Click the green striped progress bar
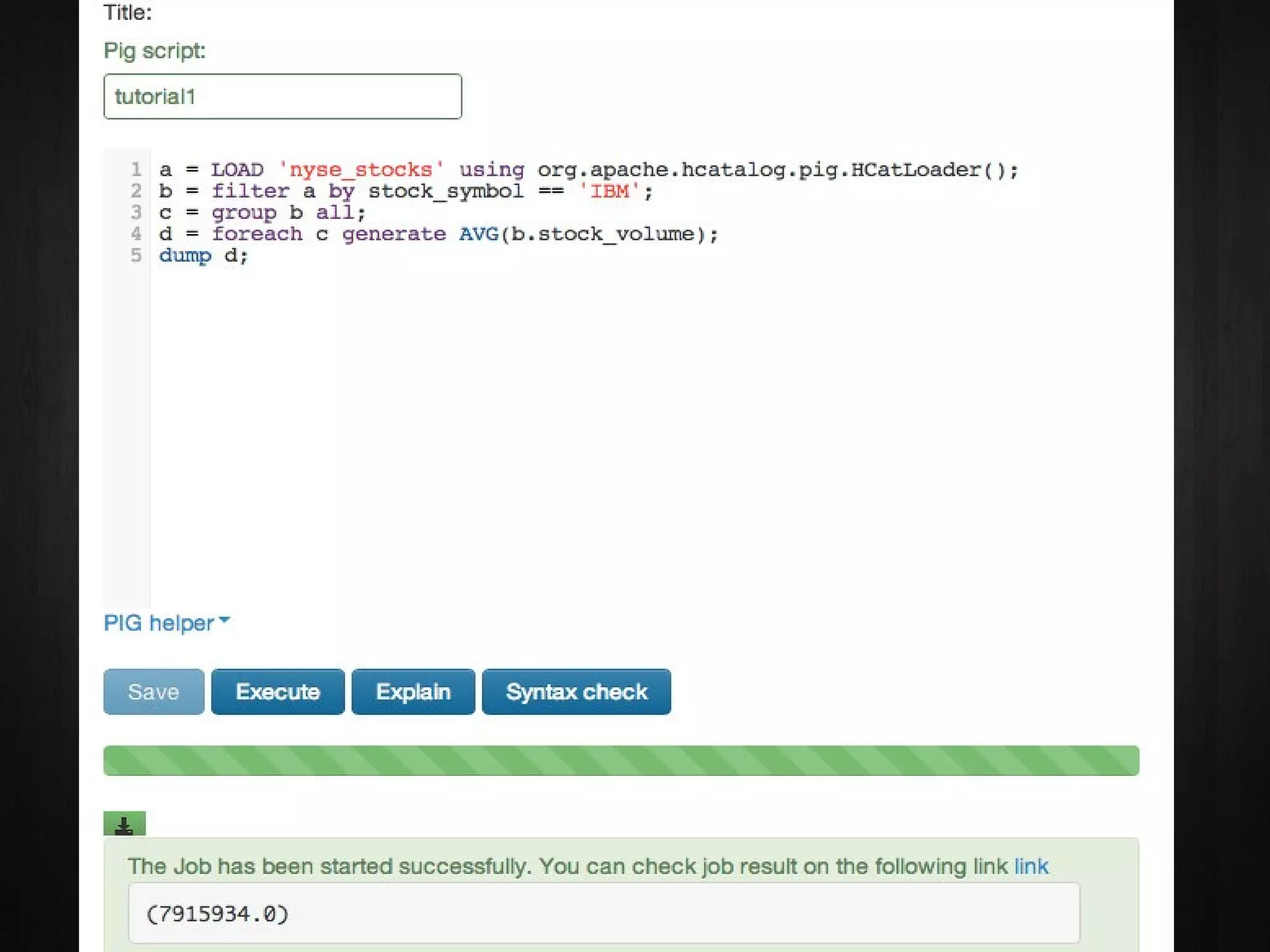The height and width of the screenshot is (952, 1270). coord(621,760)
